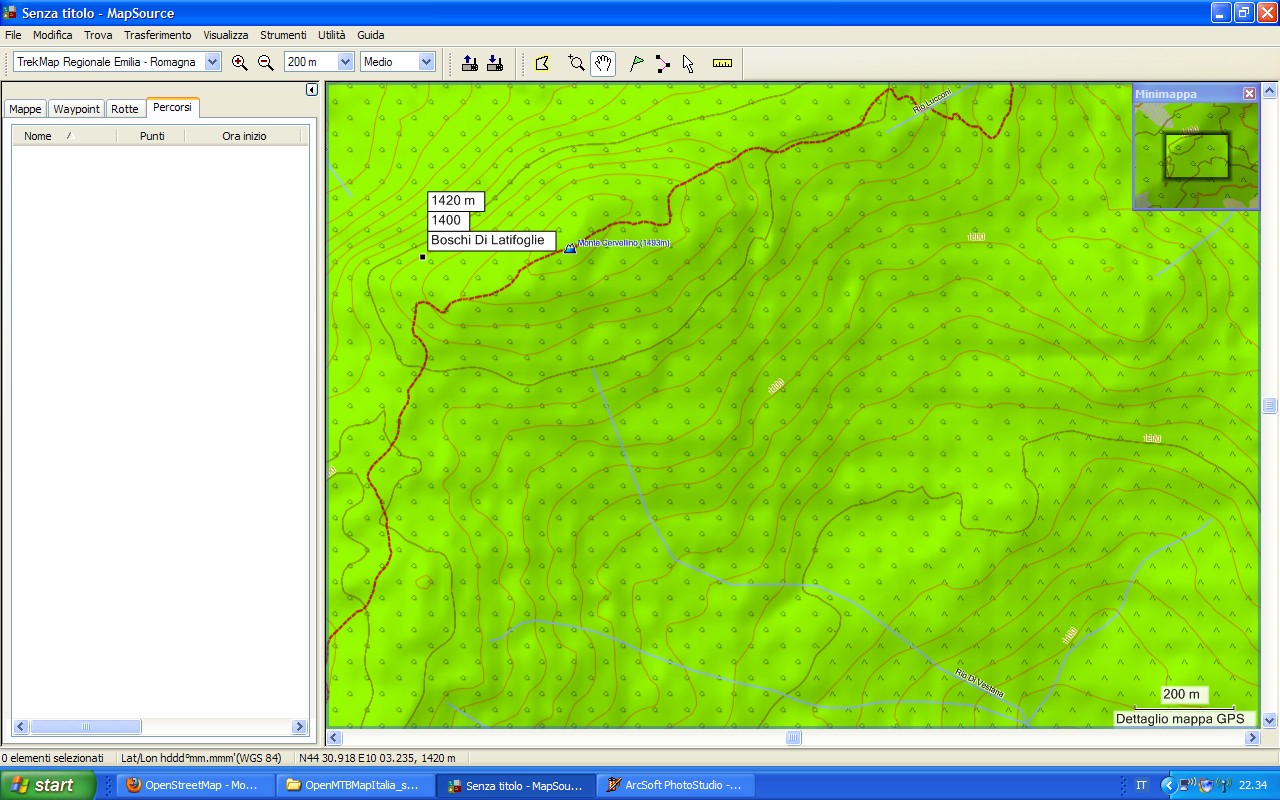Select the Percorsi tab

(x=172, y=107)
